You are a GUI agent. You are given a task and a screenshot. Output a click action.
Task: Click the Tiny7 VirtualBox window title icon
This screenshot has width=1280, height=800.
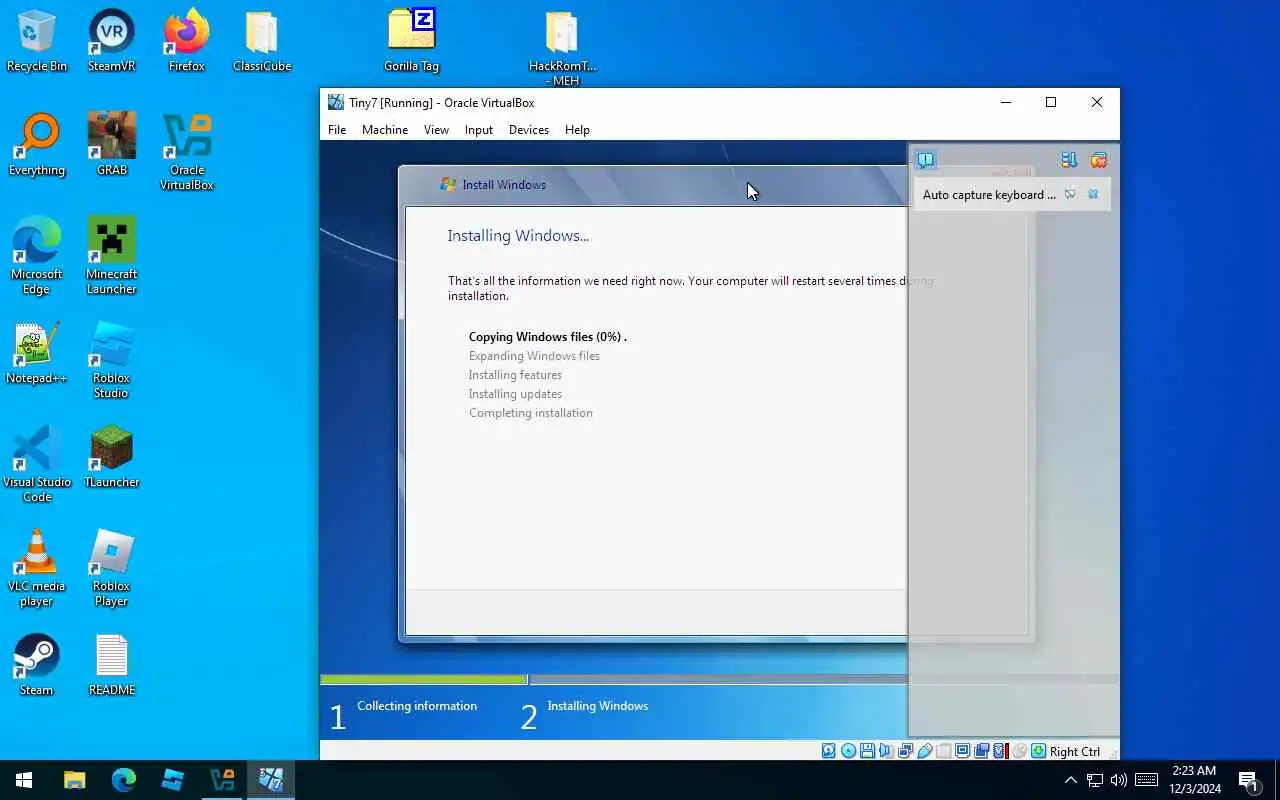tap(336, 102)
